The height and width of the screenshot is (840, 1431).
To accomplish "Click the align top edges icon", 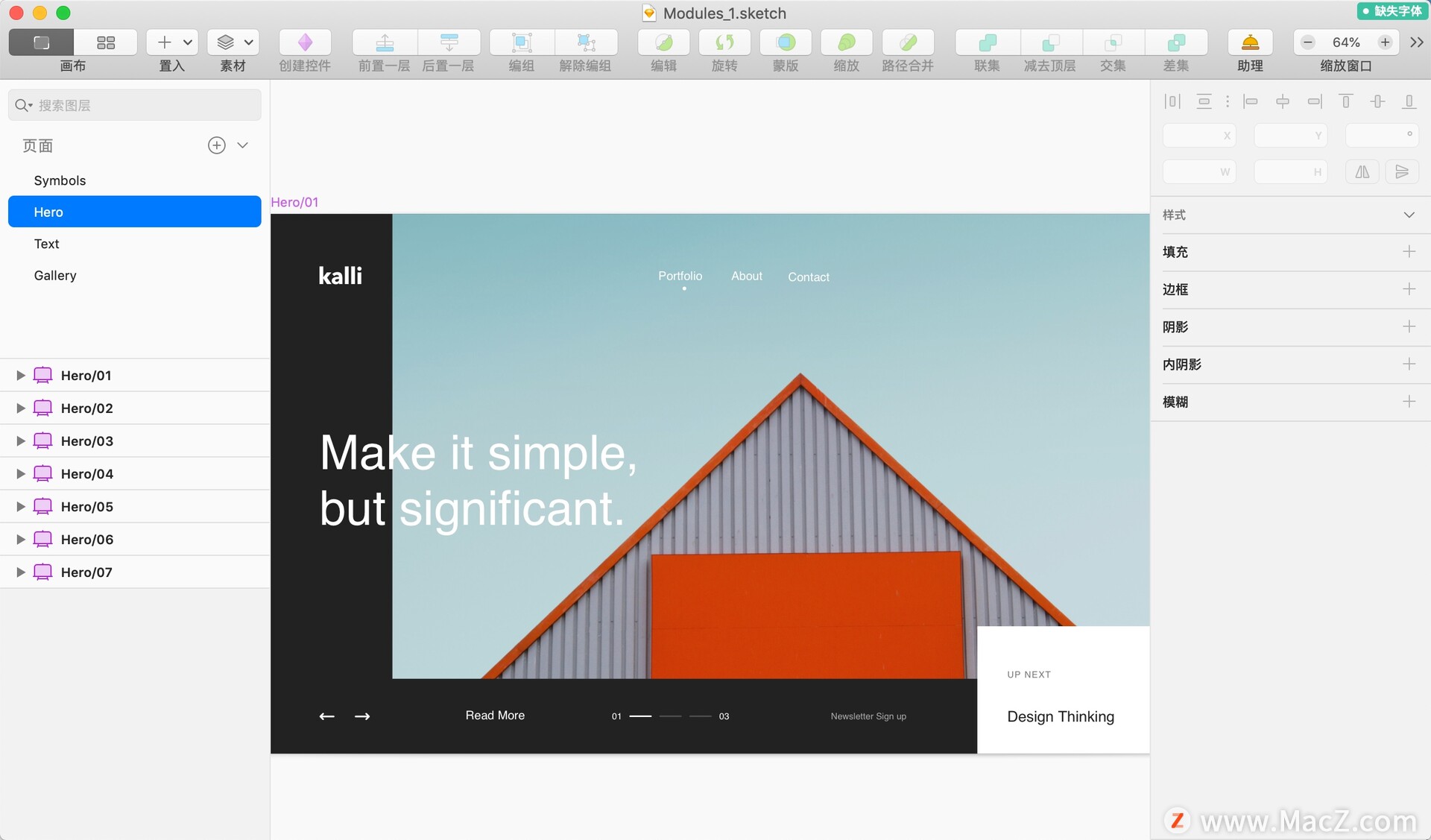I will point(1346,101).
